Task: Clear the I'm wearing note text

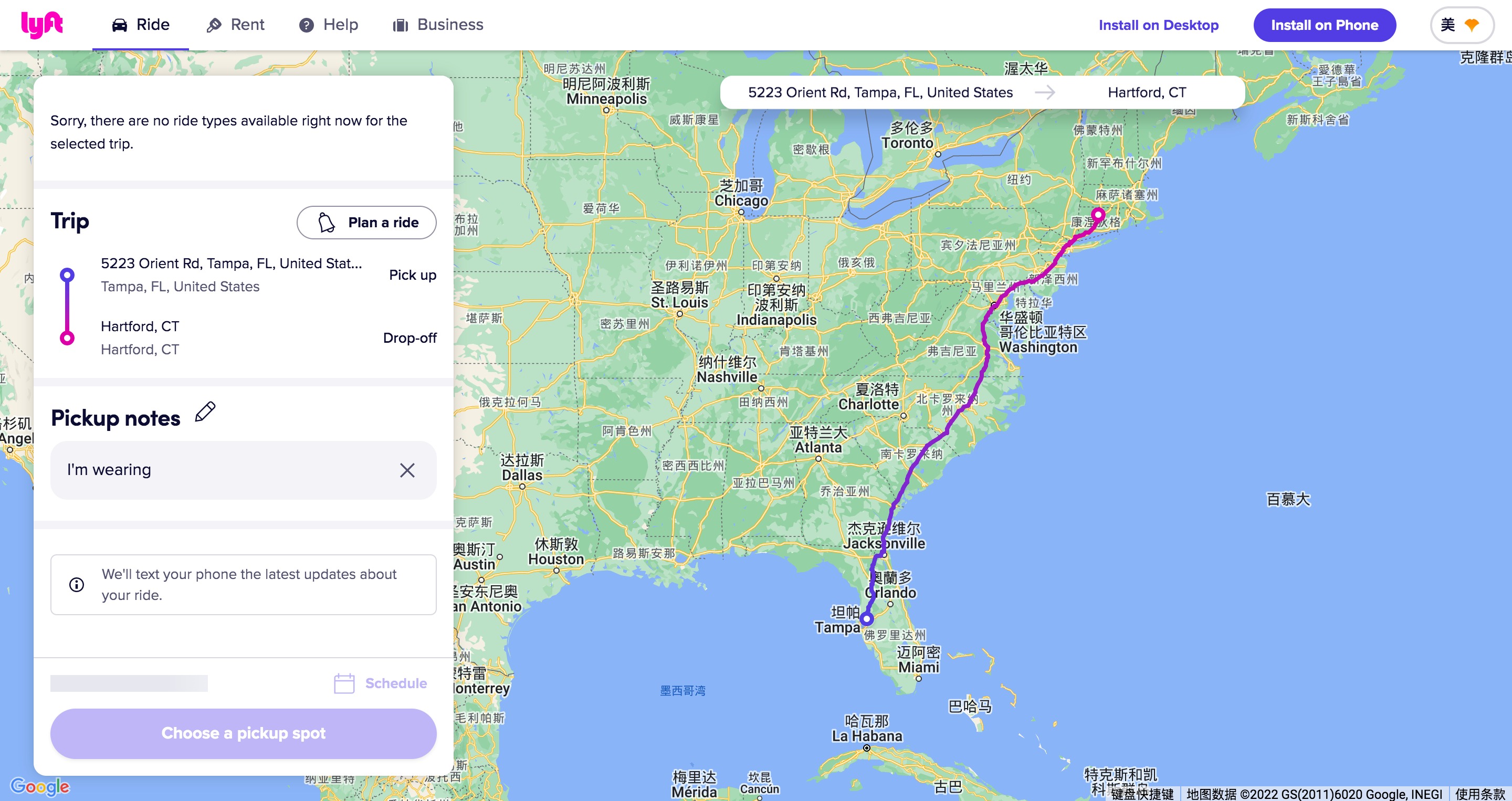Action: click(x=407, y=470)
